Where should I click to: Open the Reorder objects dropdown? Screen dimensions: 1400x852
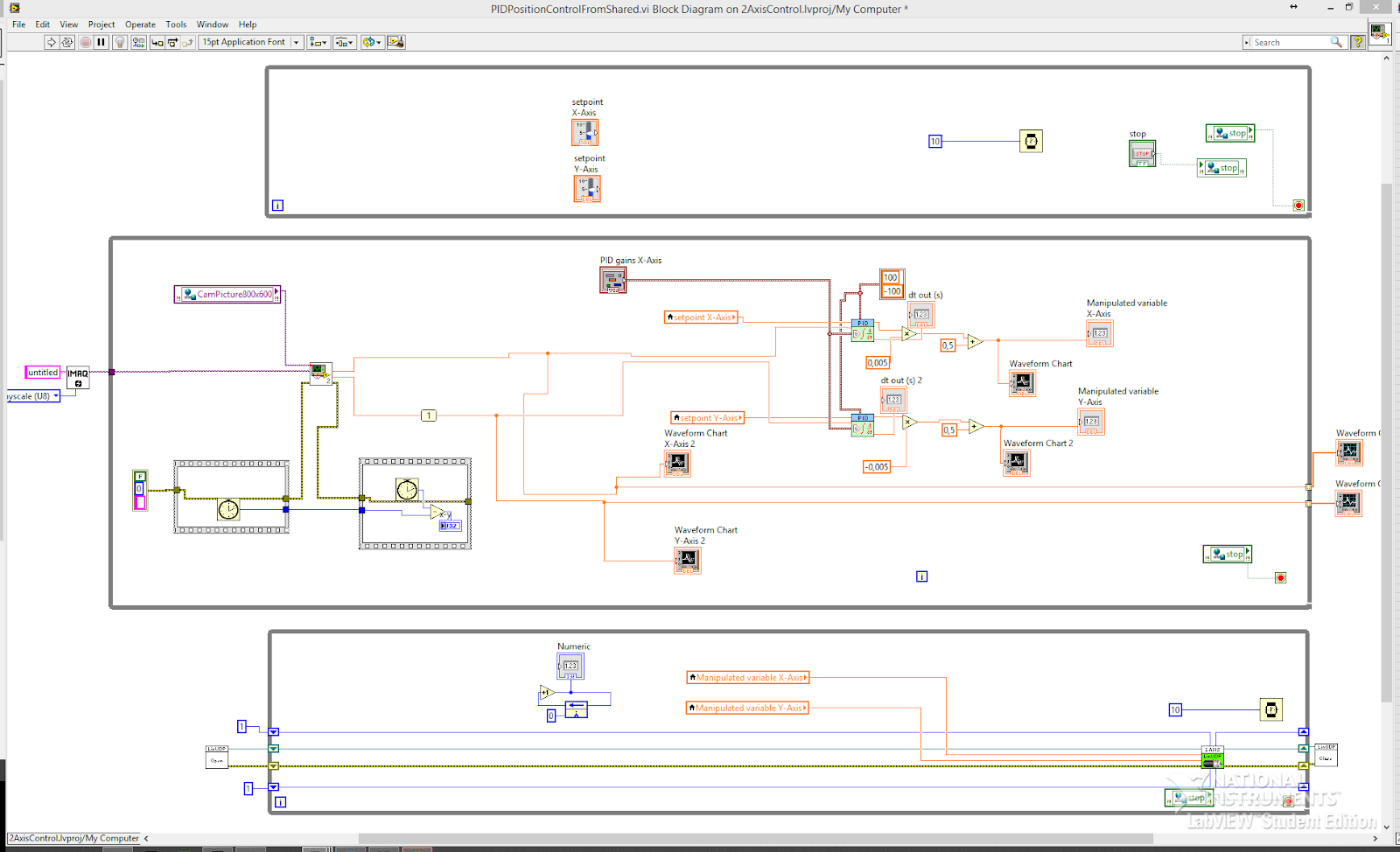click(x=372, y=42)
